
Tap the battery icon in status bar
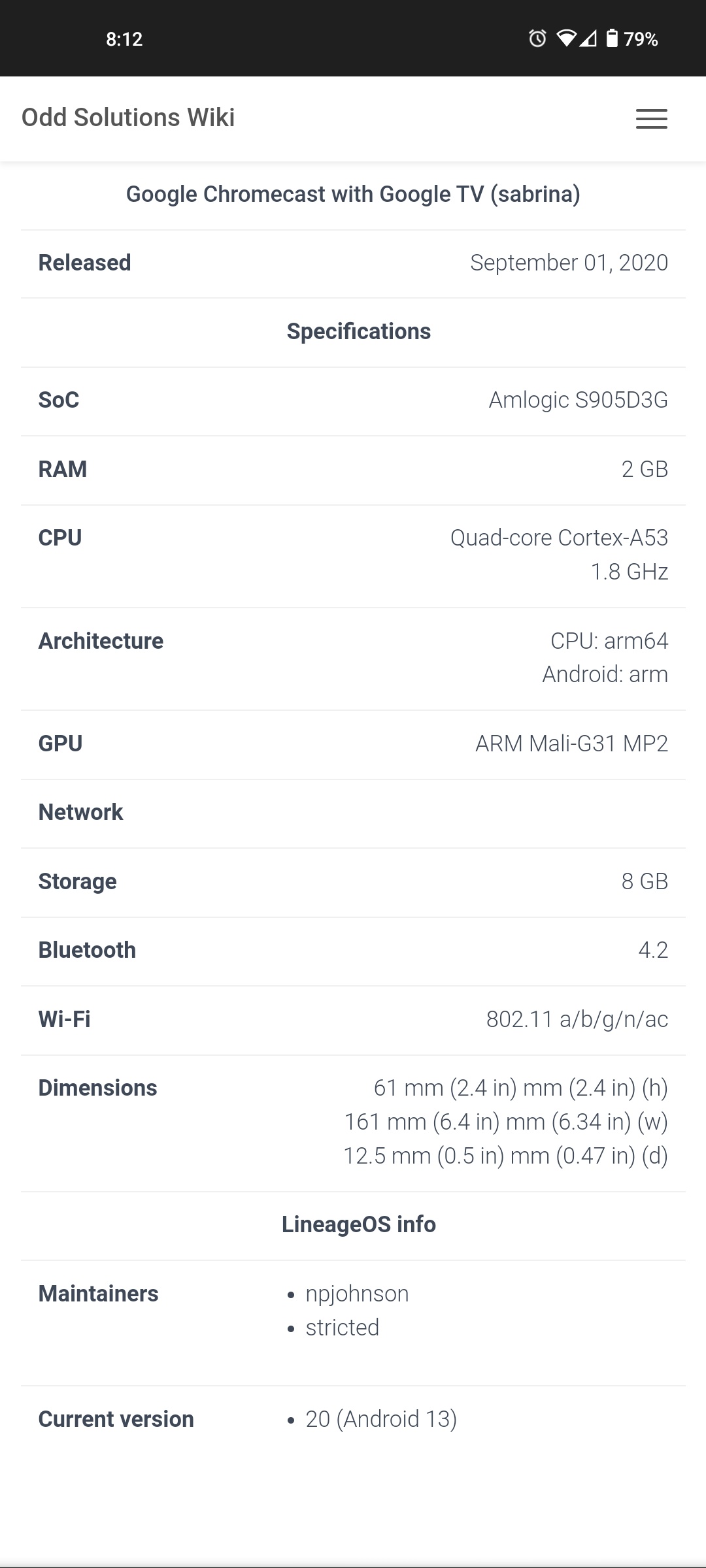(x=612, y=39)
